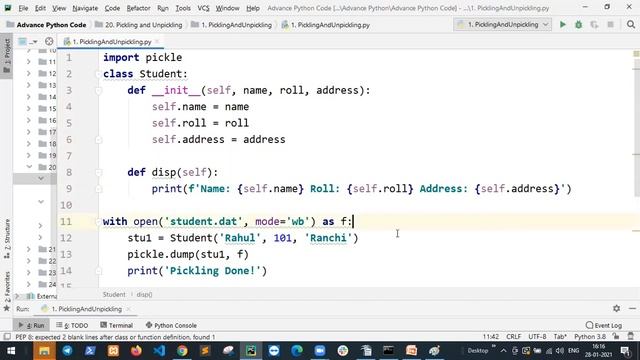Toggle the read-only lock icon

[x=616, y=337]
